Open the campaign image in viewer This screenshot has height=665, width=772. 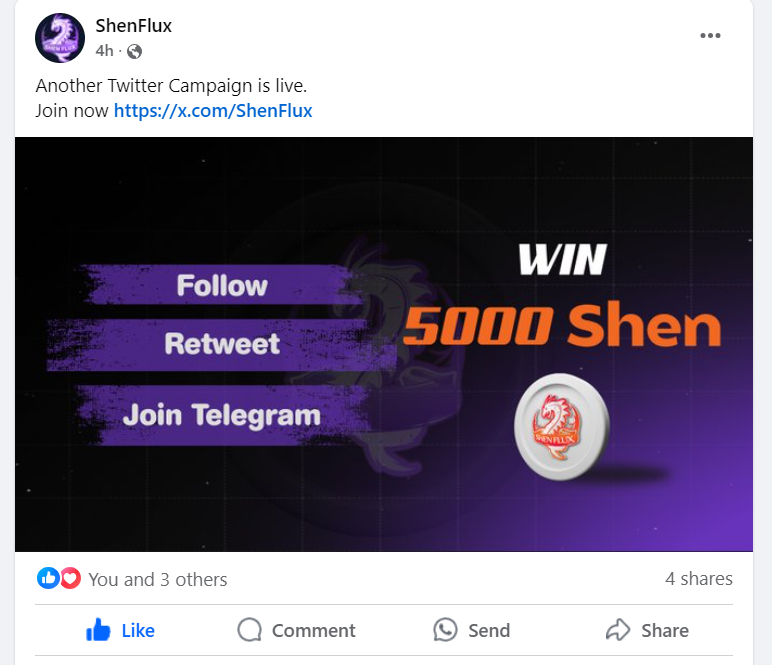384,344
